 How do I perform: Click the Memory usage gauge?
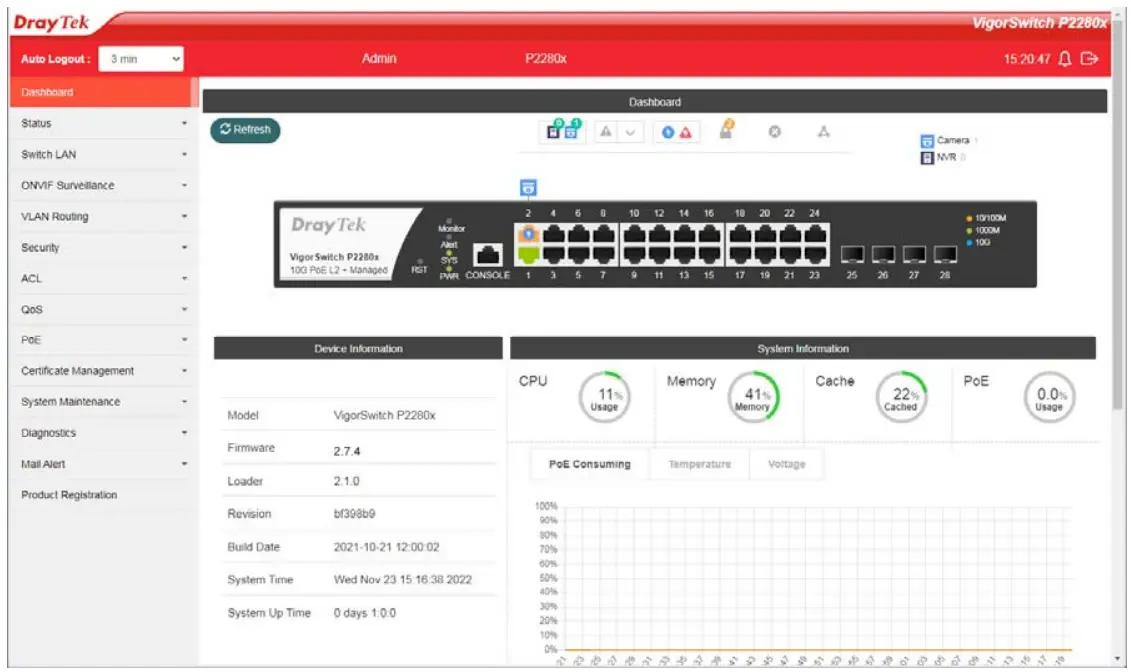point(753,397)
